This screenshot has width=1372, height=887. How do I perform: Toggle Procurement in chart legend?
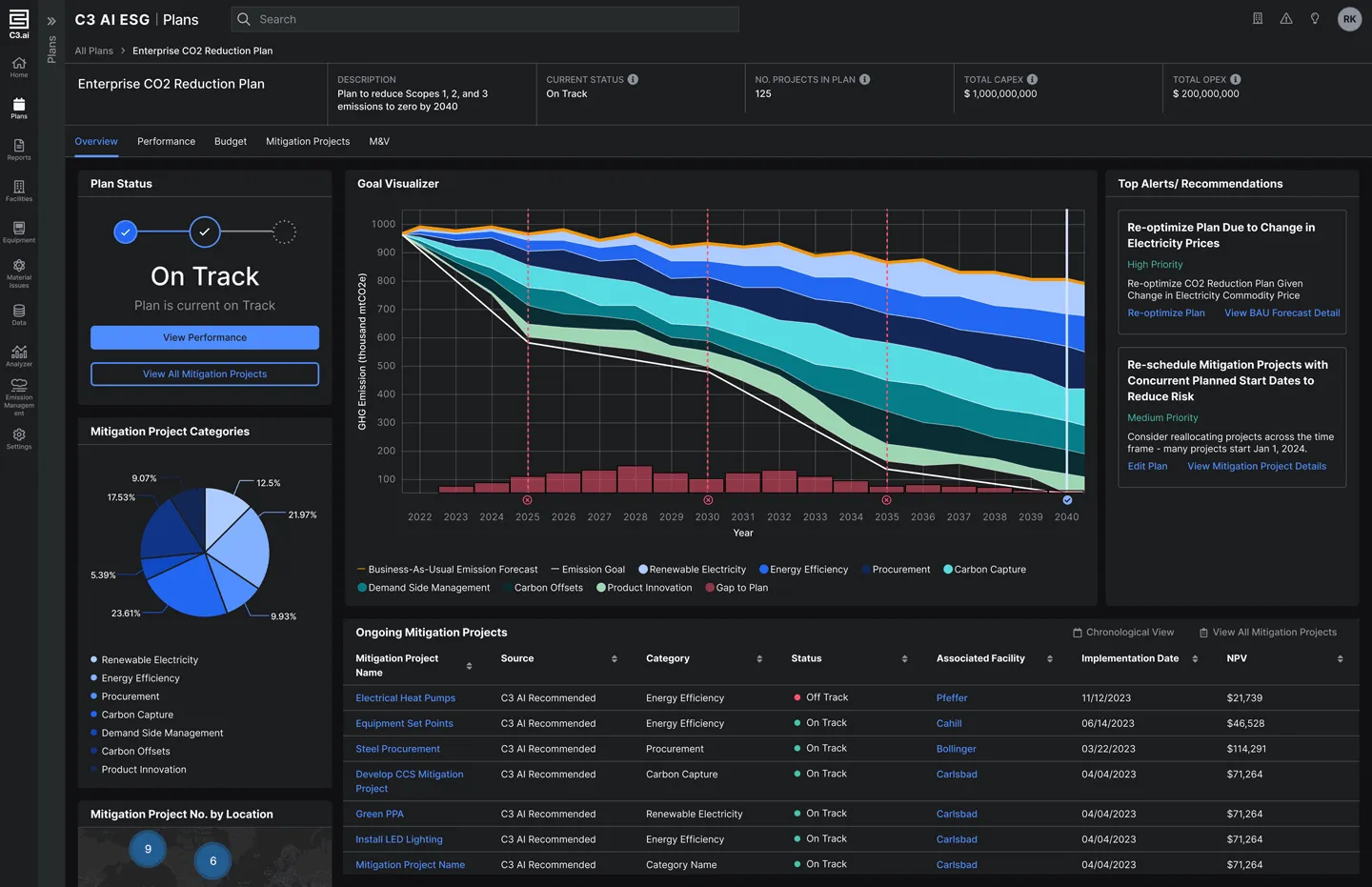pyautogui.click(x=896, y=570)
